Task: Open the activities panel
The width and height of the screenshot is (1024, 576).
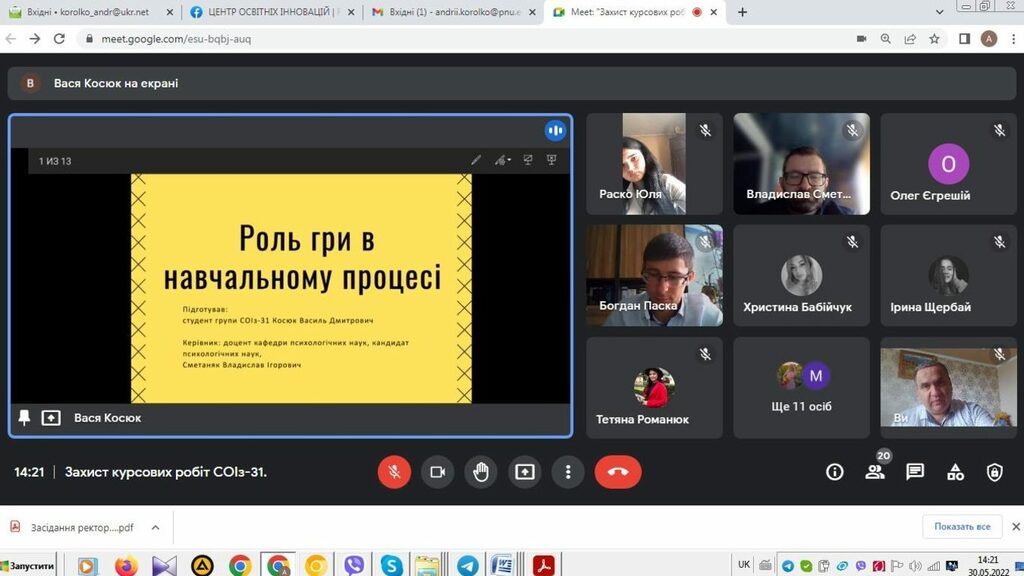Action: pyautogui.click(x=955, y=472)
